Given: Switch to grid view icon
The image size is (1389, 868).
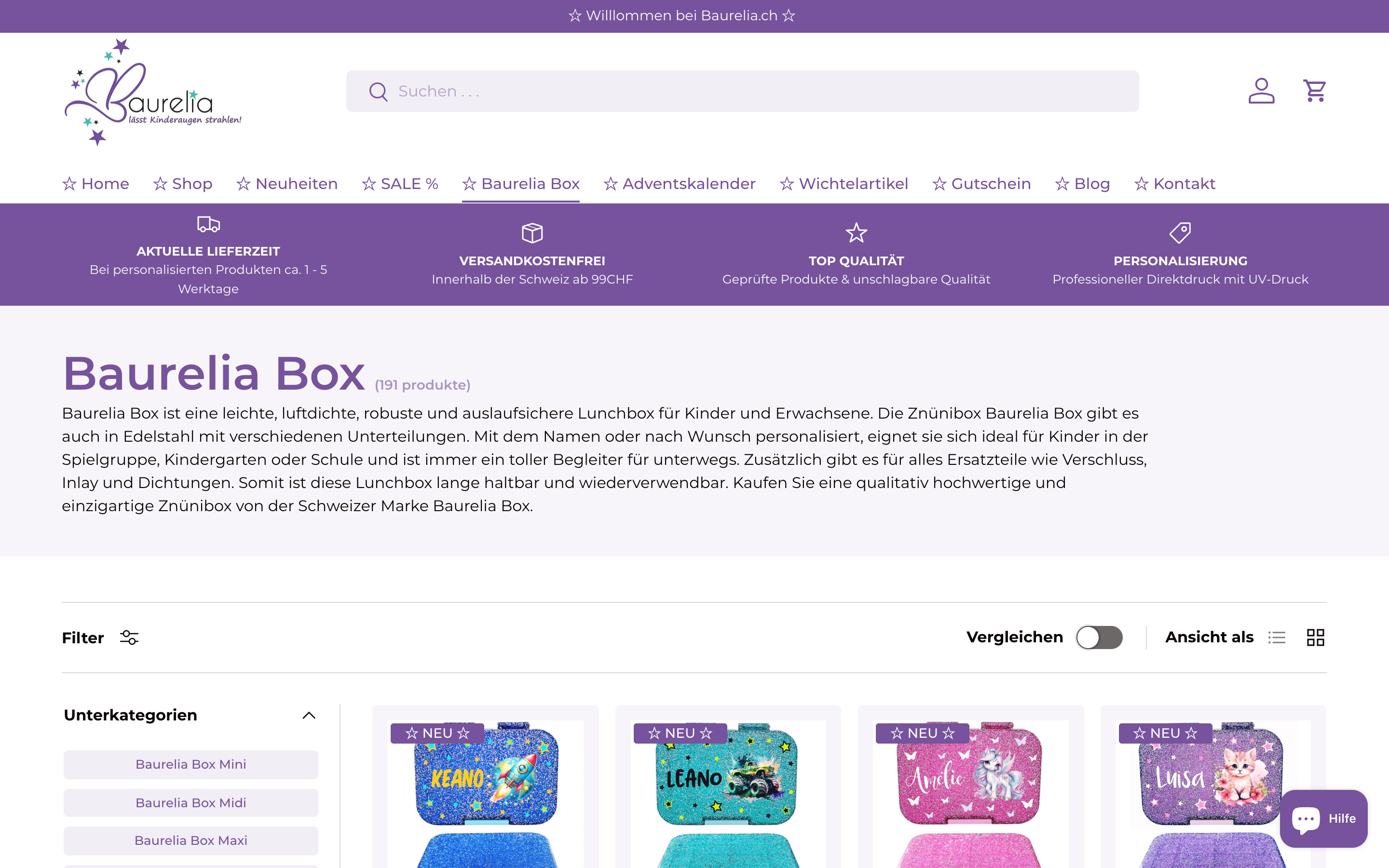Looking at the screenshot, I should 1316,637.
